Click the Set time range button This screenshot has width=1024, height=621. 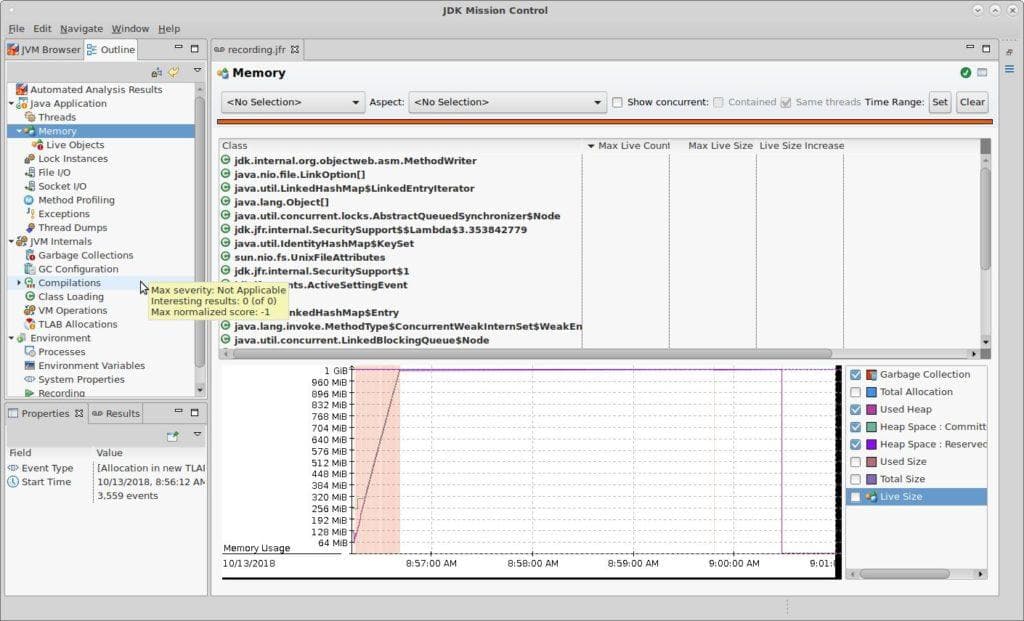(940, 102)
